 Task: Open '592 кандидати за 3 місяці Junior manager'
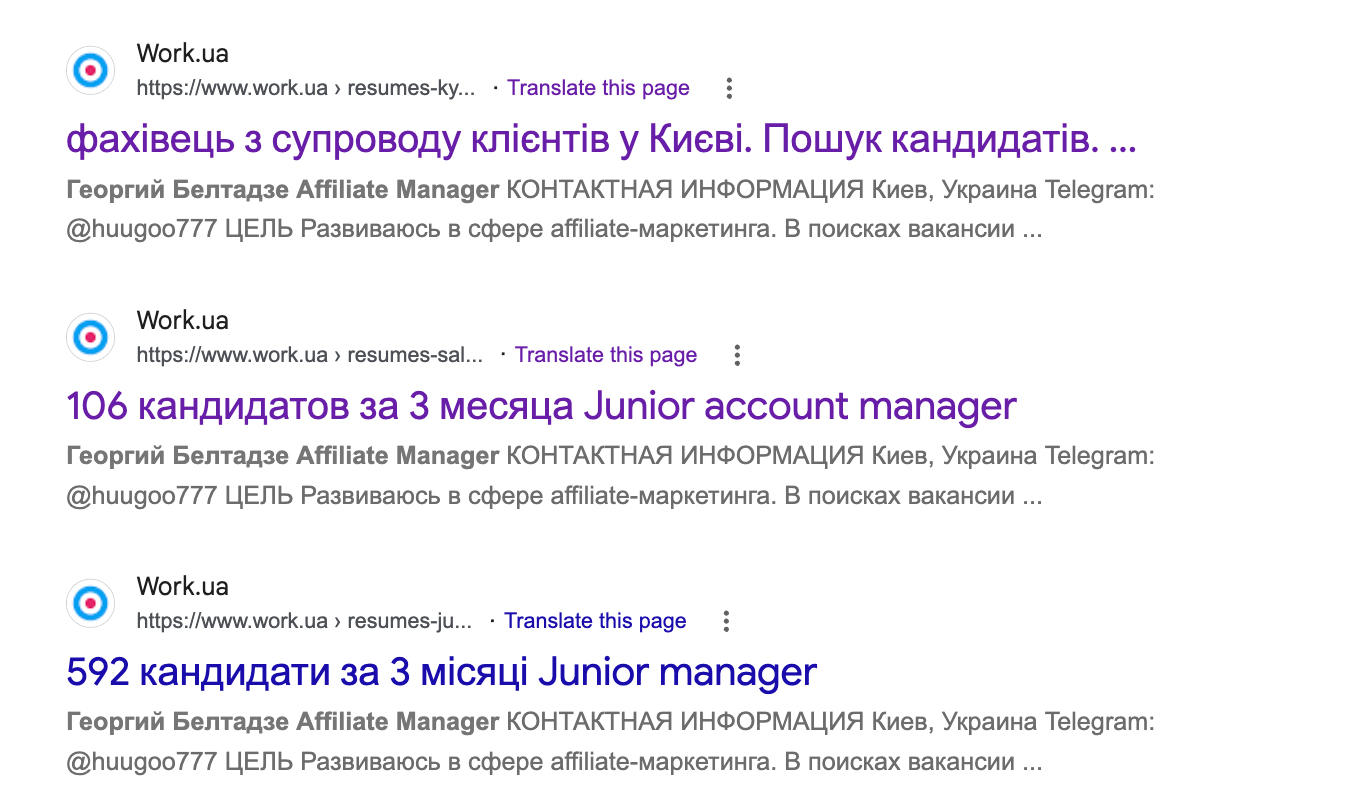(x=441, y=672)
